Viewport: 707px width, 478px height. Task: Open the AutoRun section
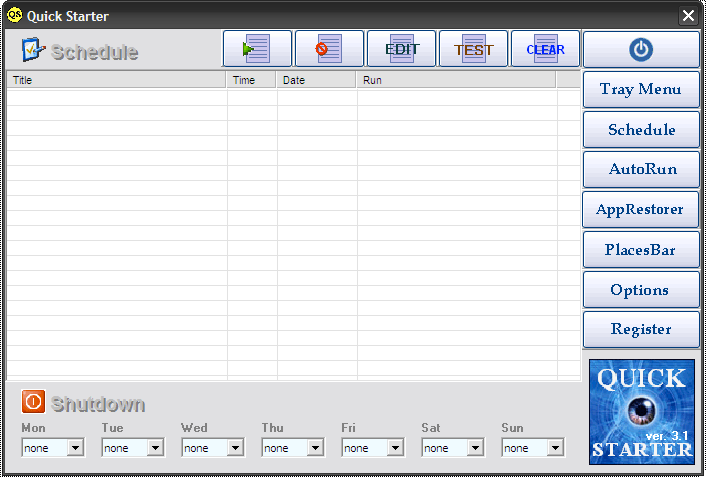pyautogui.click(x=641, y=170)
